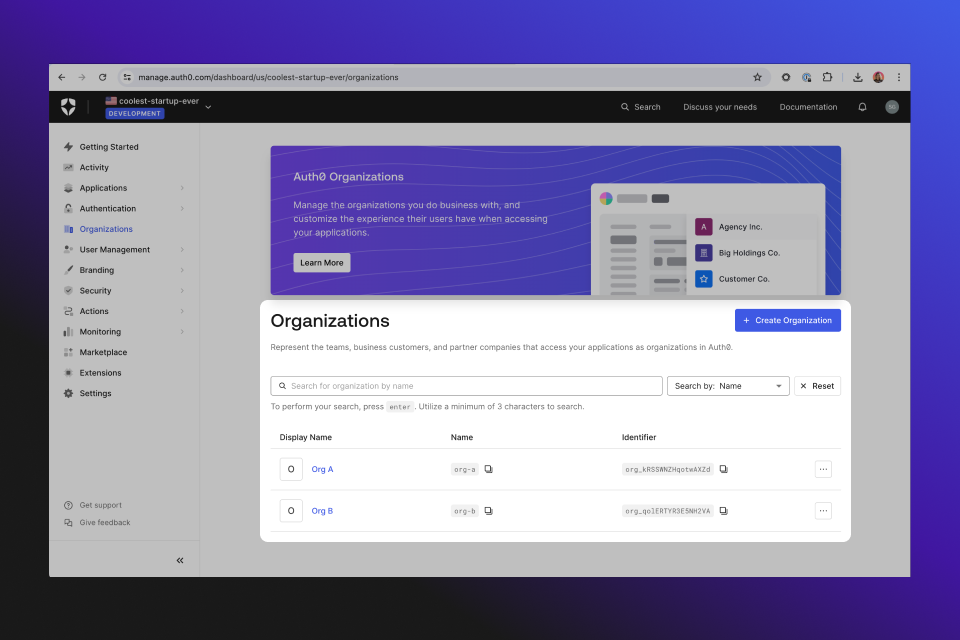The image size is (960, 640).
Task: Open the Marketplace page
Action: 103,352
